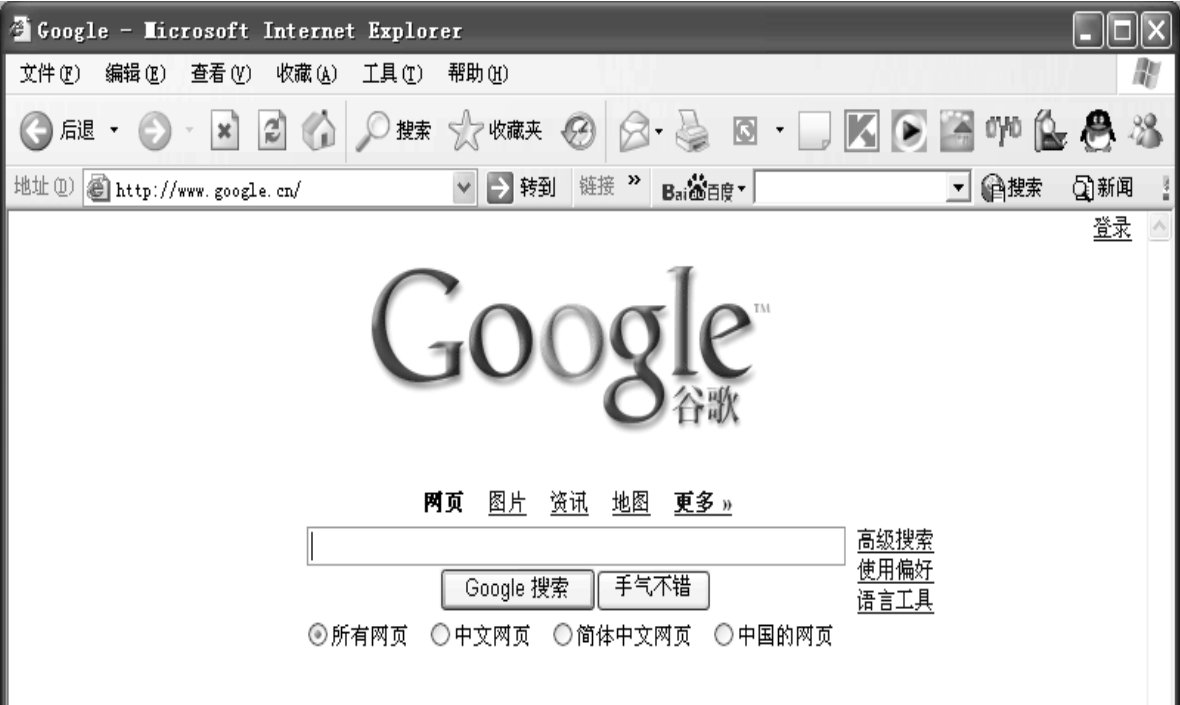Click the full screen toolbar icon
This screenshot has width=1180, height=705.
[x=745, y=131]
